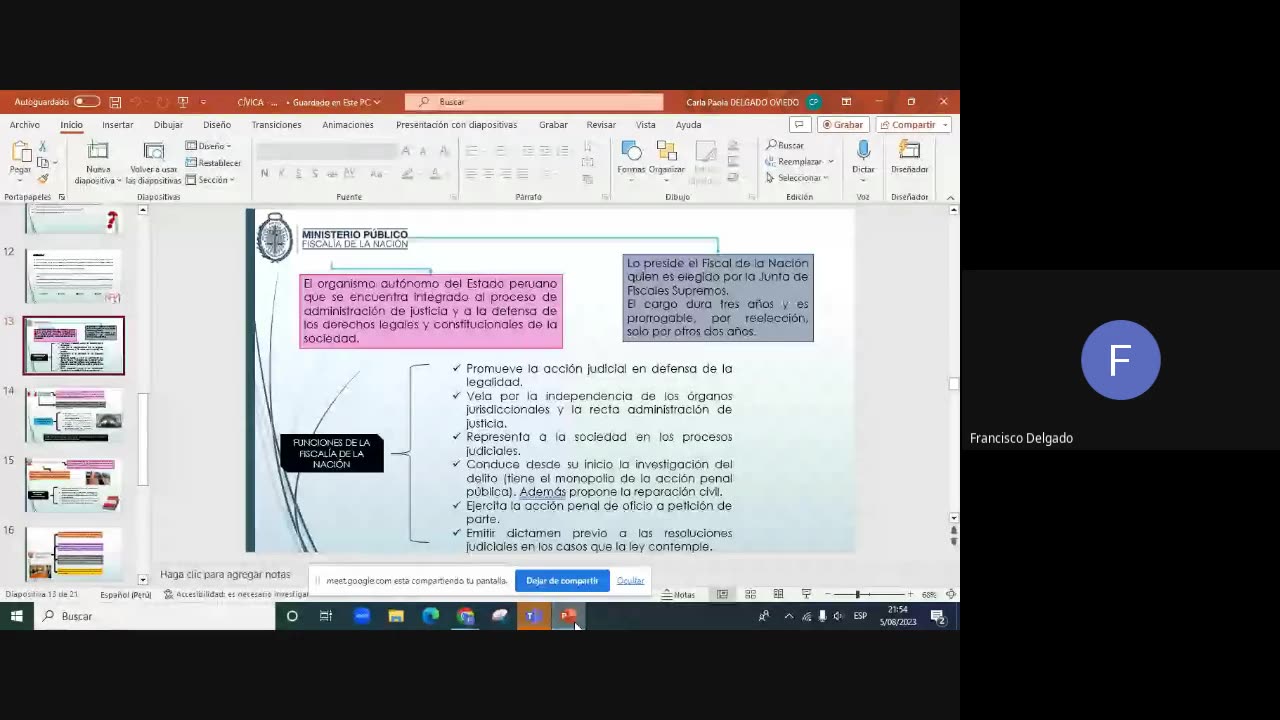Click the Format Painter brush icon
Viewport: 1280px width, 720px height.
pyautogui.click(x=43, y=178)
